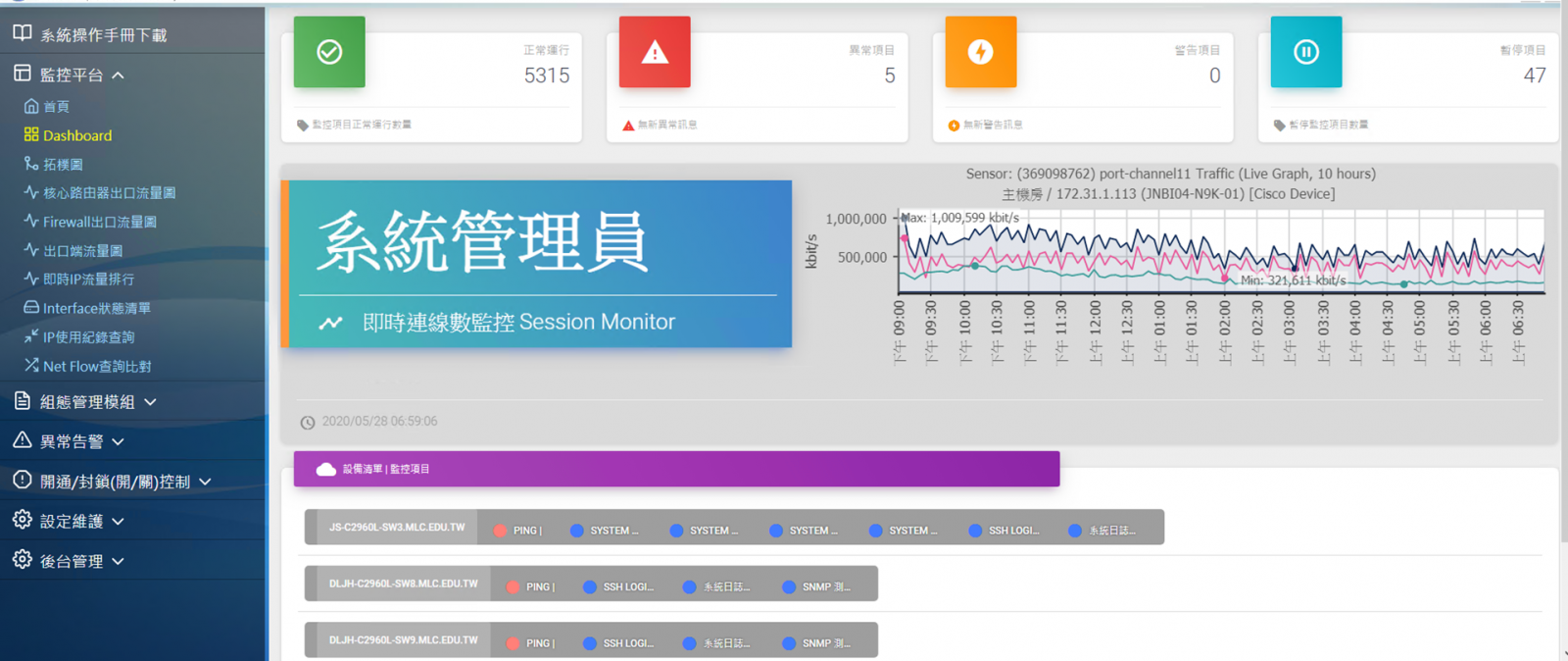Click the clock icon beside the timestamp
The image size is (1568, 661).
click(308, 423)
